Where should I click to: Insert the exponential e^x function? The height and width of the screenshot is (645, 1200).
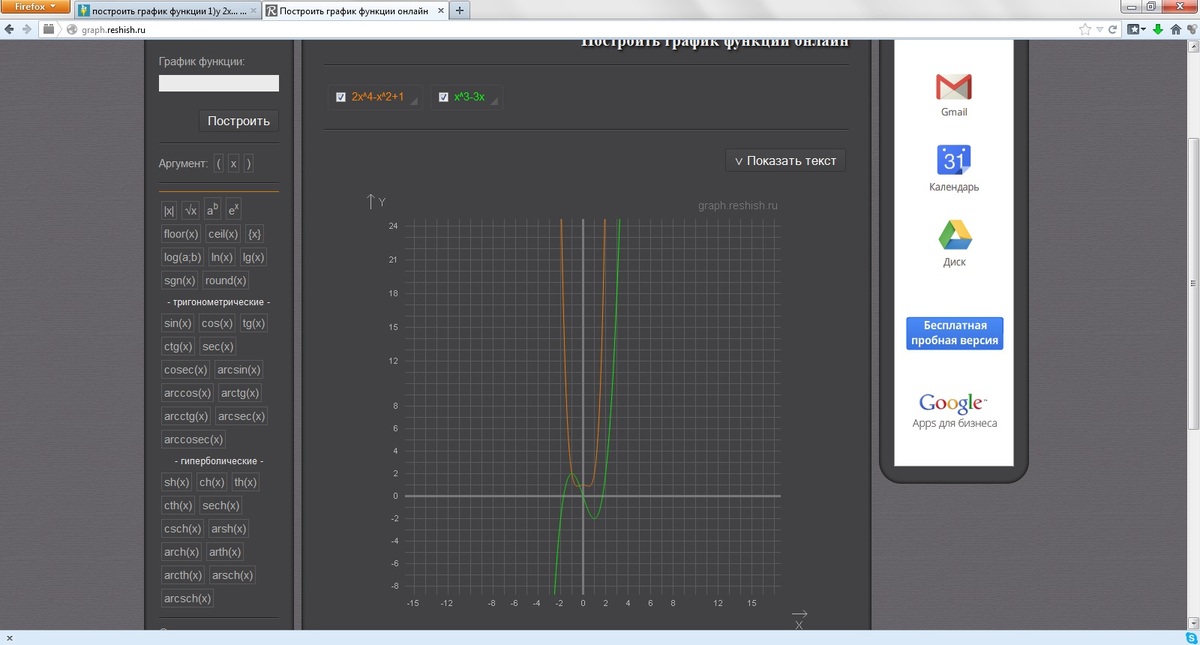(233, 210)
